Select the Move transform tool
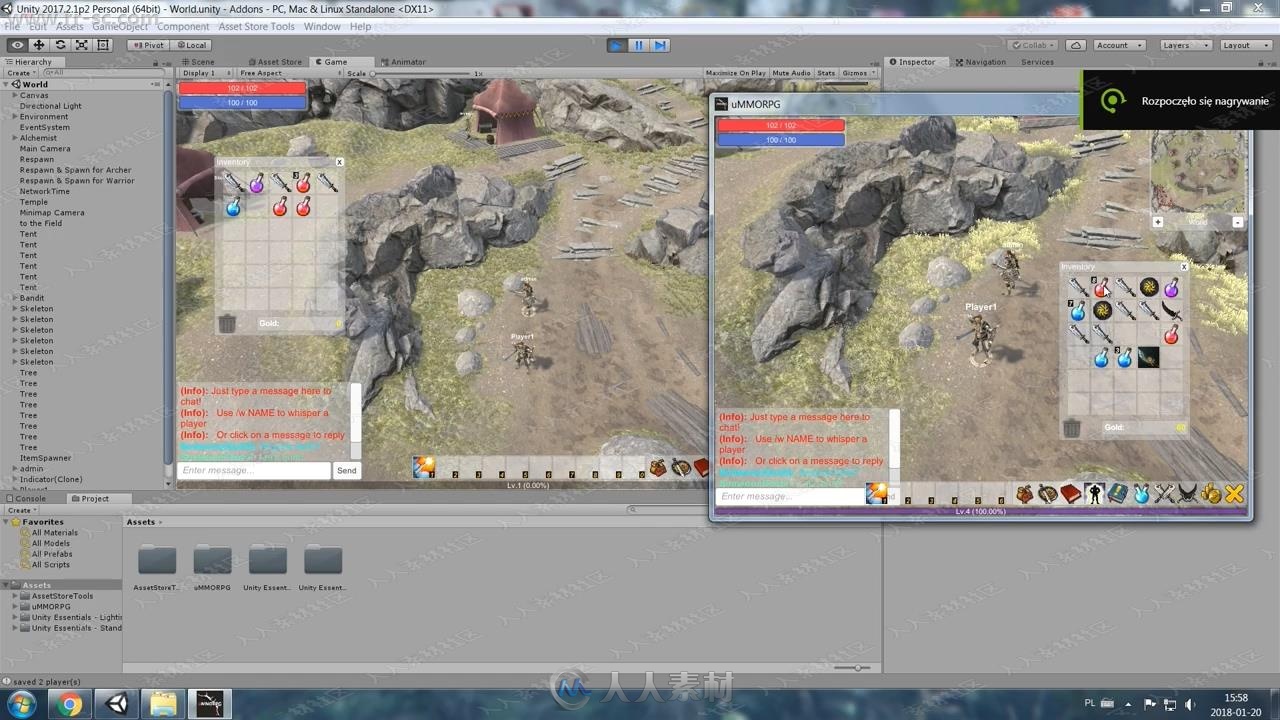 pyautogui.click(x=39, y=45)
